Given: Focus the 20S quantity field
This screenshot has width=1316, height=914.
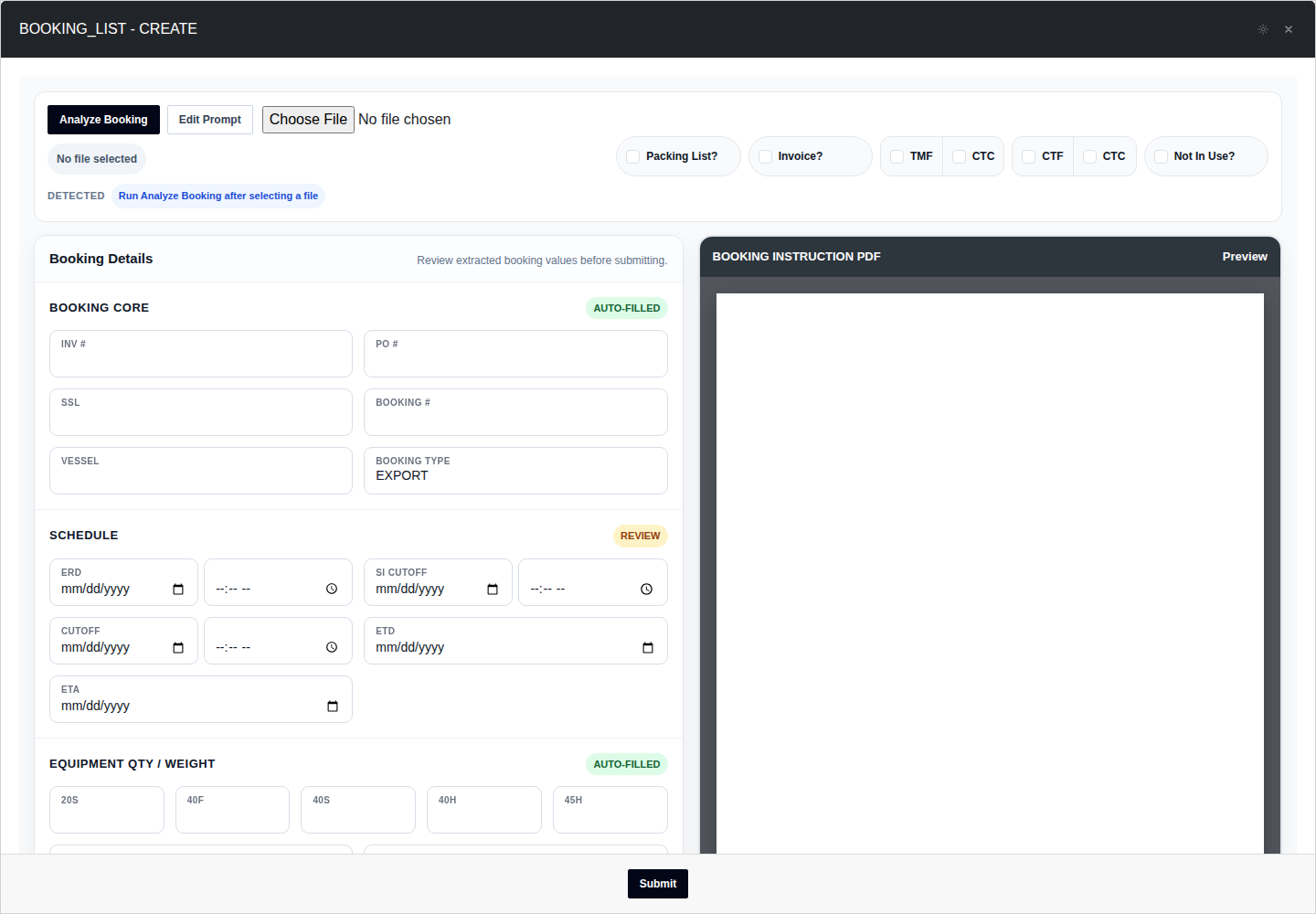Looking at the screenshot, I should pyautogui.click(x=107, y=810).
